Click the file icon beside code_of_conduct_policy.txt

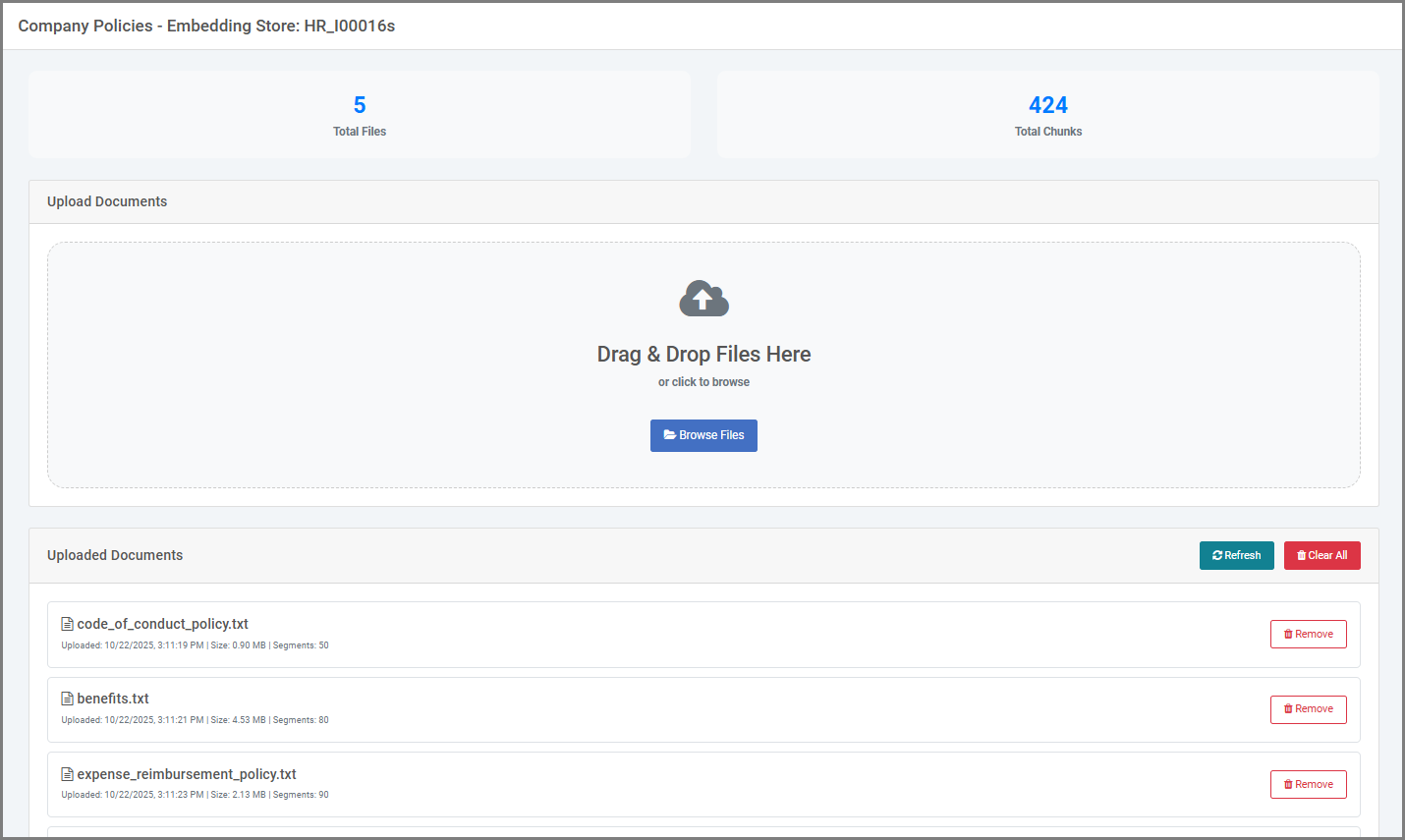[68, 624]
